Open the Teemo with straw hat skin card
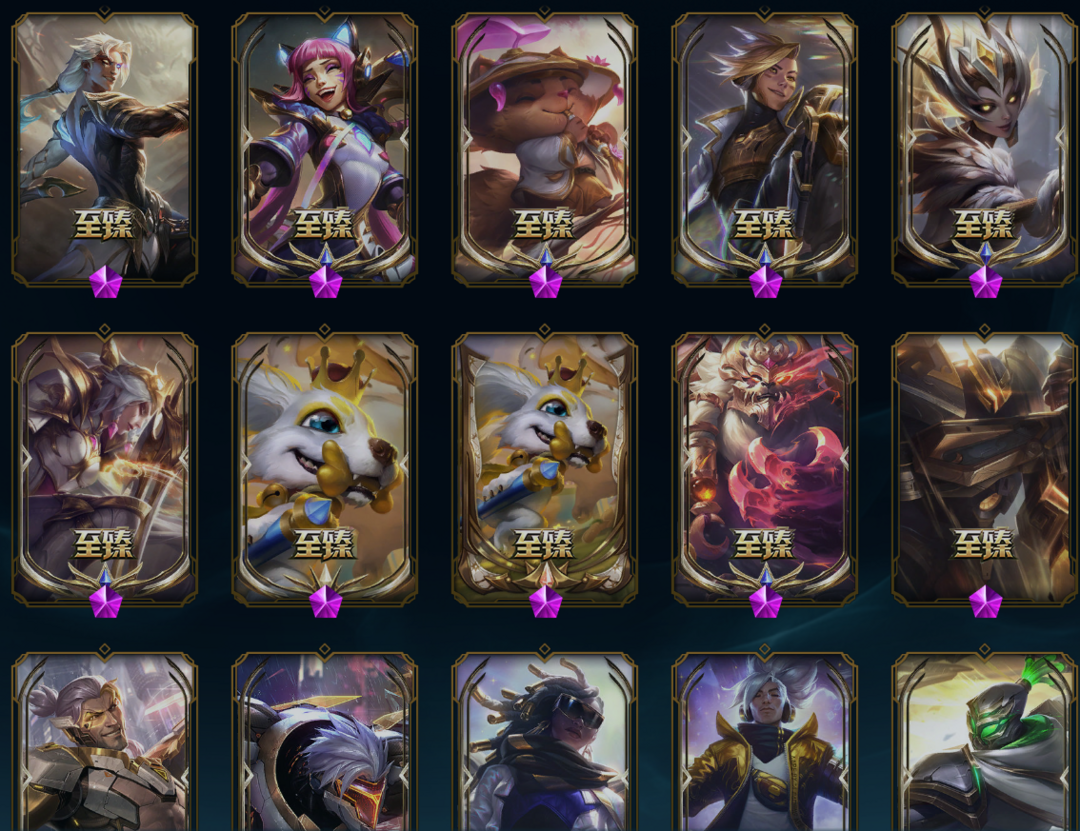The image size is (1080, 831). [544, 148]
